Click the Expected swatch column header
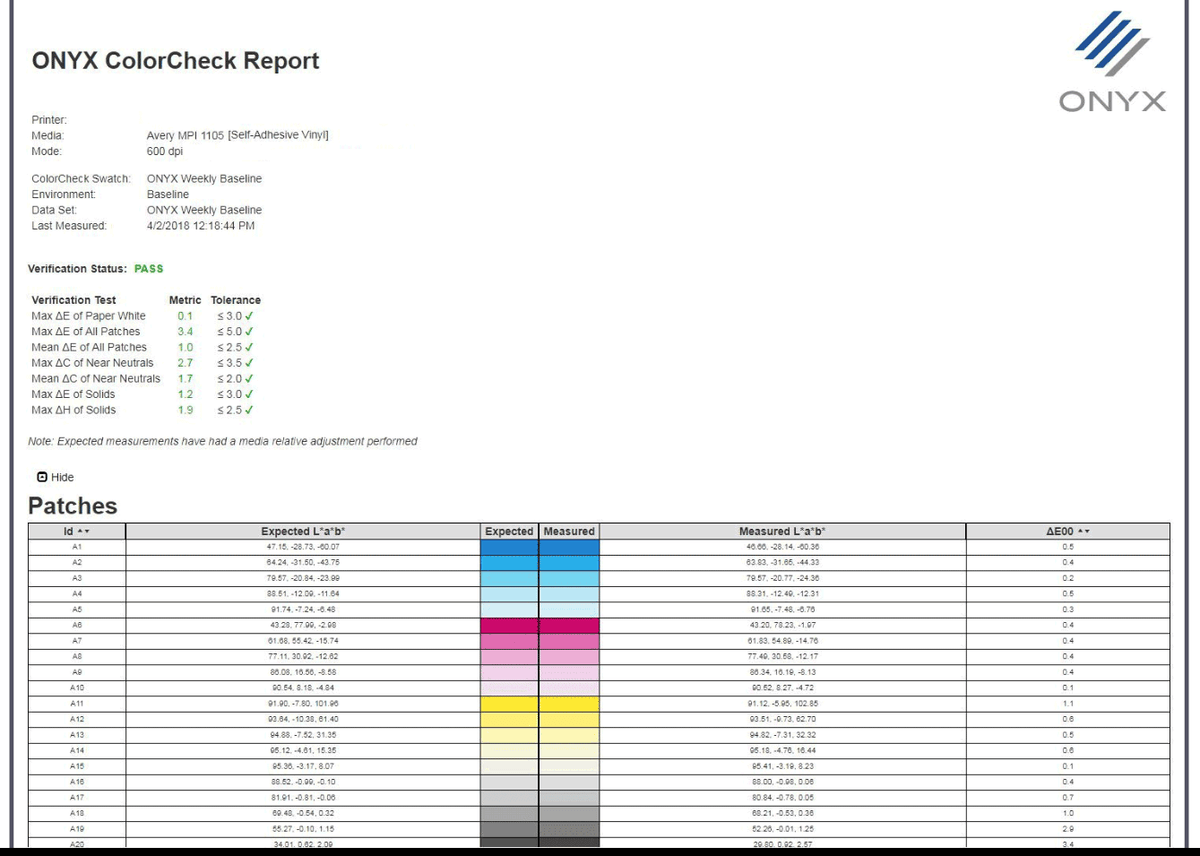The width and height of the screenshot is (1200, 856). (509, 531)
